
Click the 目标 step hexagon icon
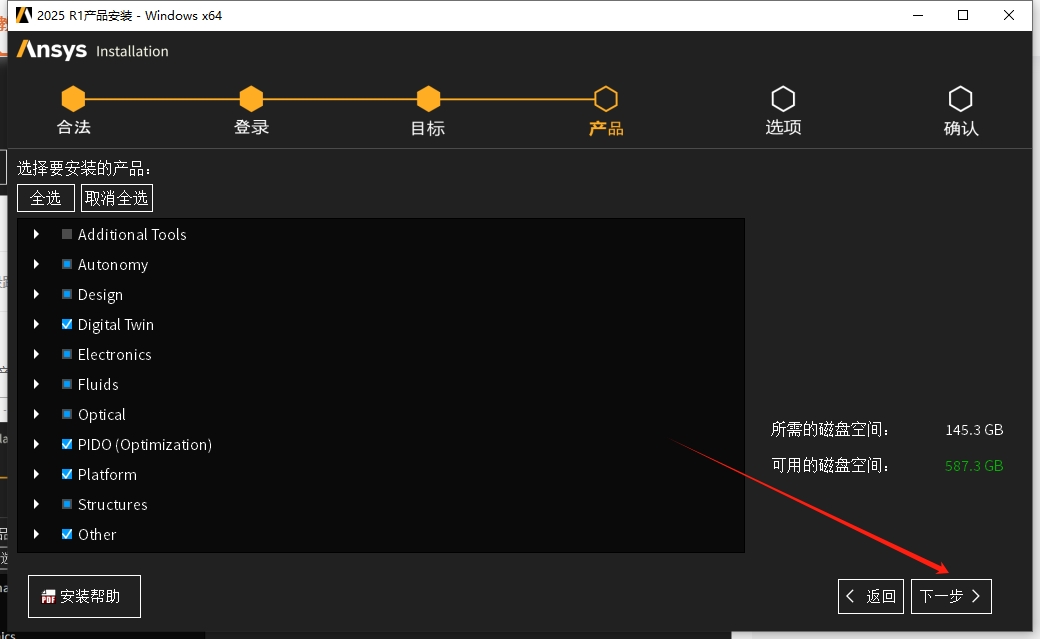point(428,99)
